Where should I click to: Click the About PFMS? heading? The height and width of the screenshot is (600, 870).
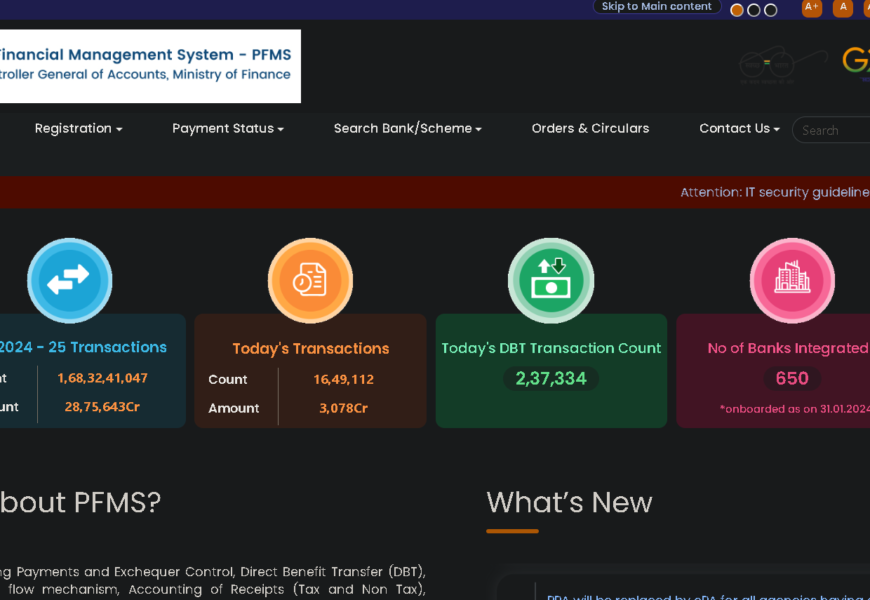coord(80,502)
